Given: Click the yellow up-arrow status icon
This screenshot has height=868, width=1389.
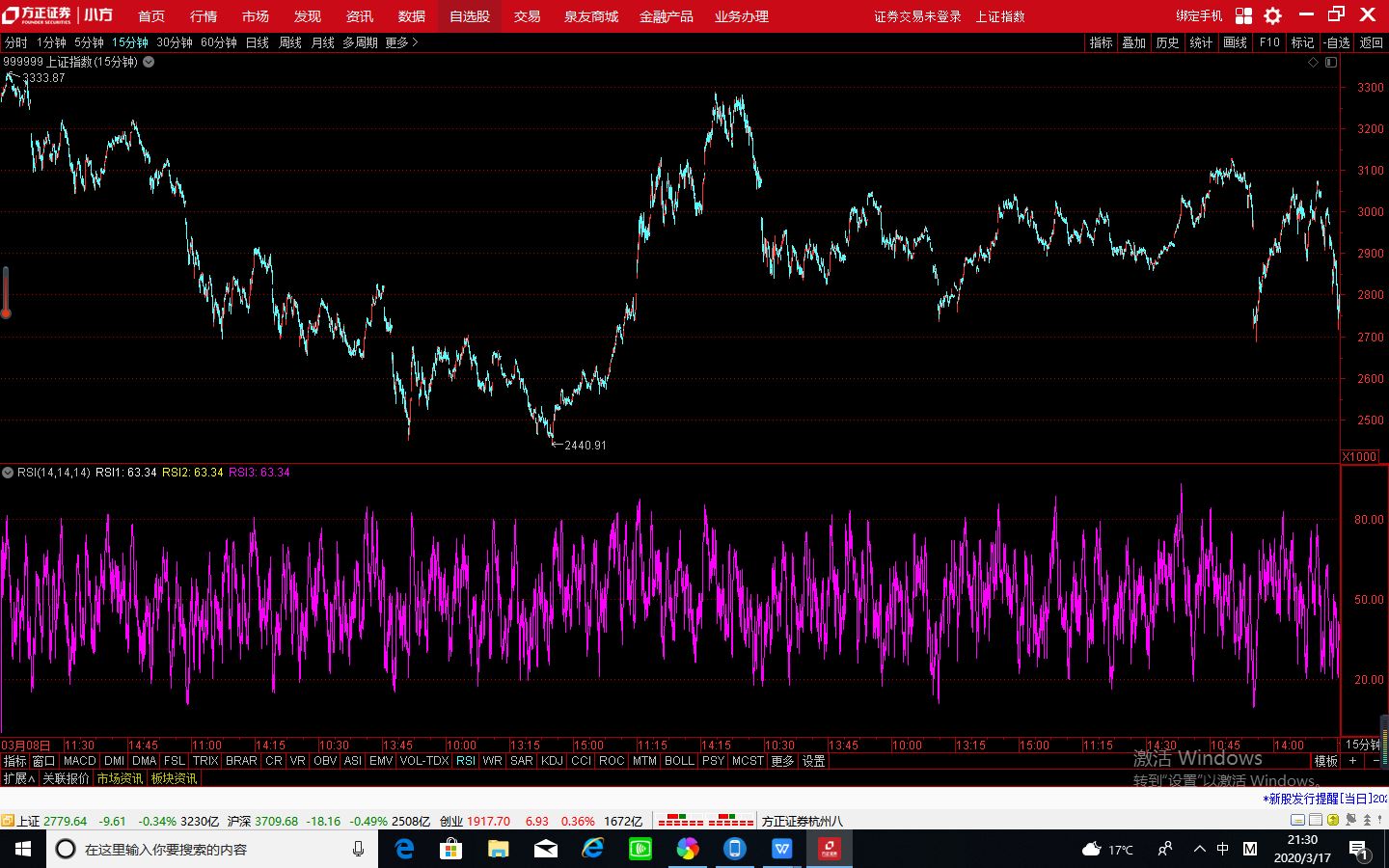Looking at the screenshot, I should click(1333, 821).
